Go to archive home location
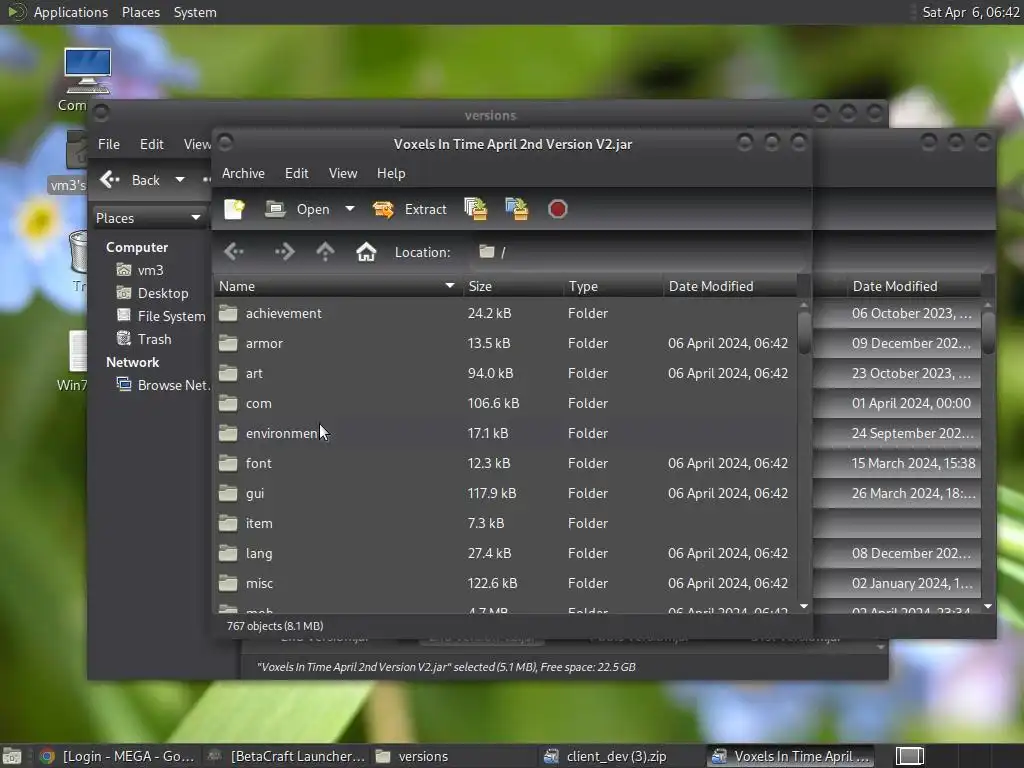 tap(366, 251)
